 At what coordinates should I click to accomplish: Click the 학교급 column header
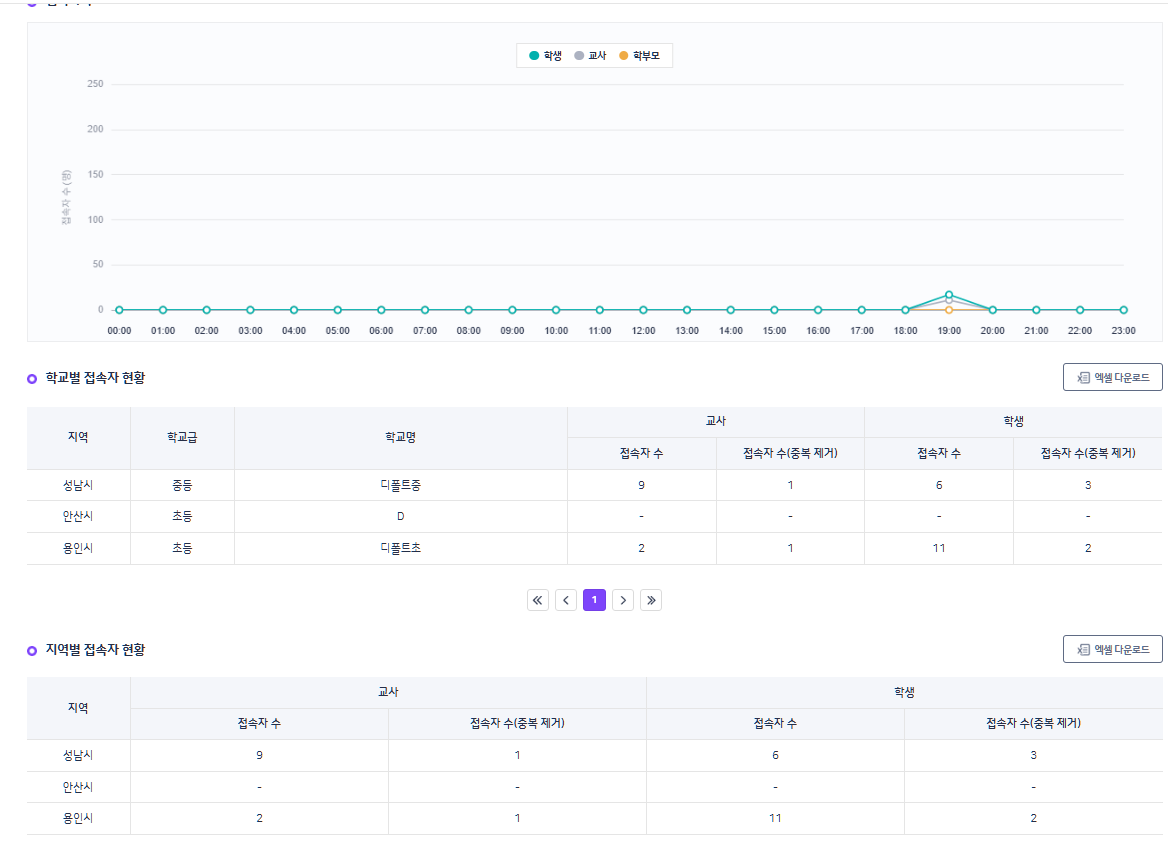click(x=182, y=438)
